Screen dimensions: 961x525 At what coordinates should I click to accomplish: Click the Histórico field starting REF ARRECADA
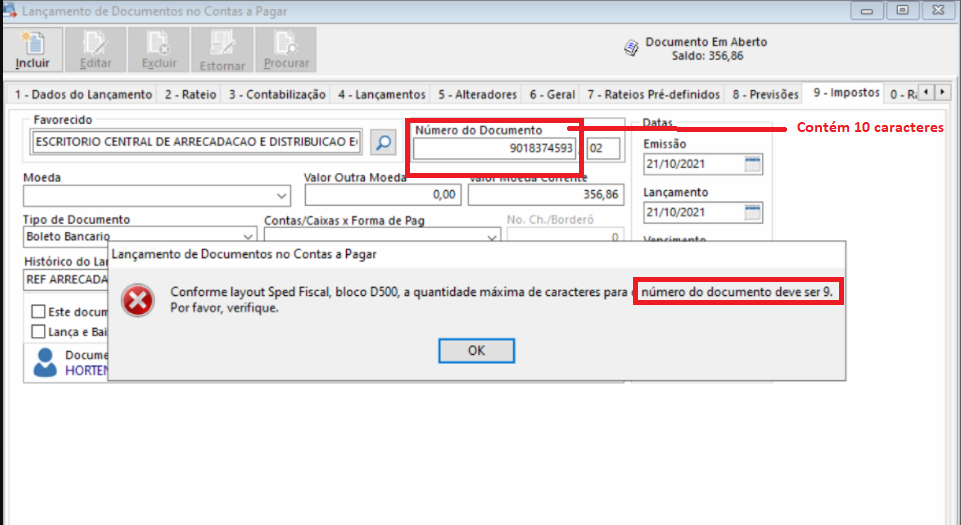[x=66, y=279]
